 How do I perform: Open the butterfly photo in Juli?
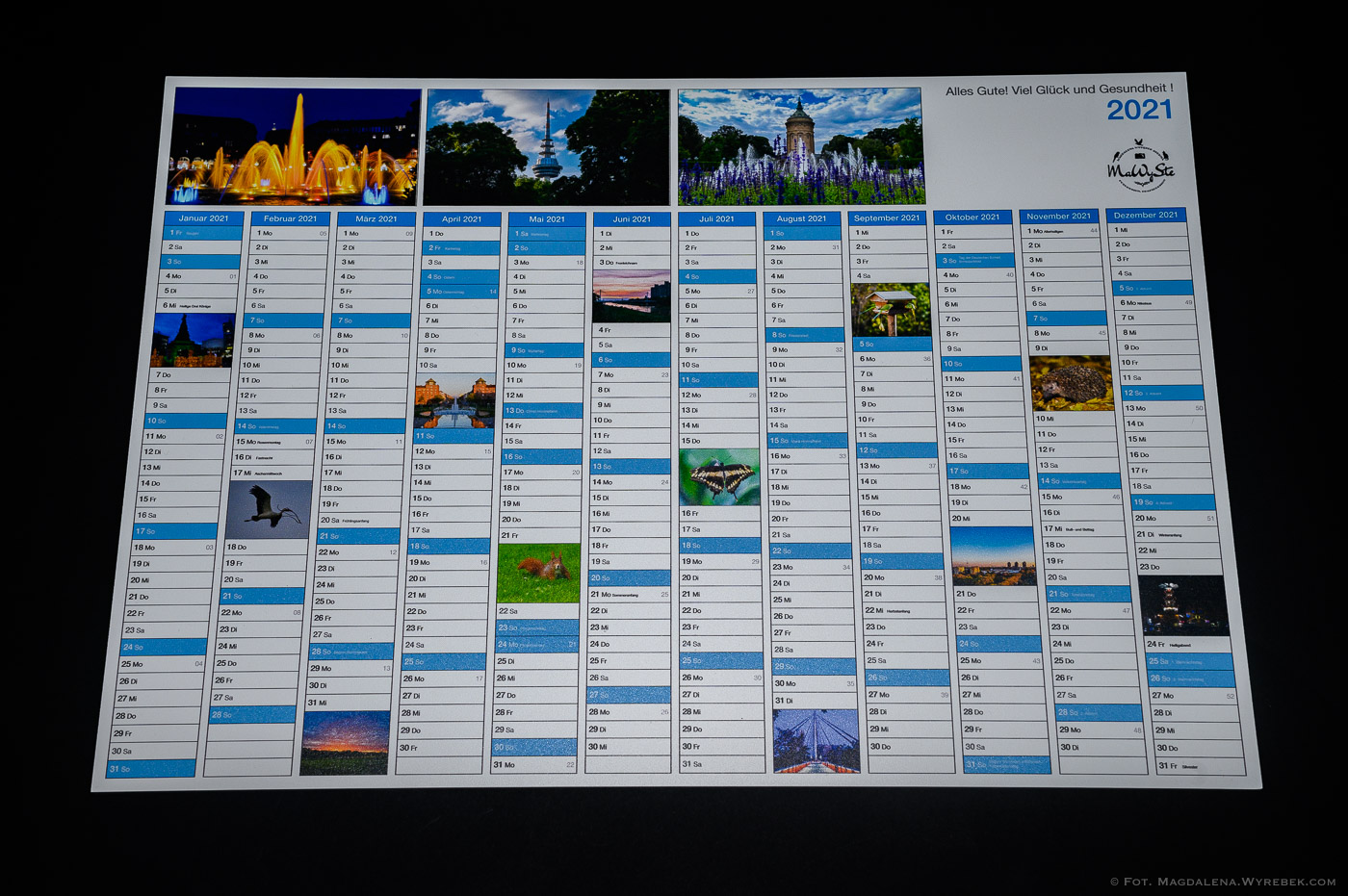719,477
